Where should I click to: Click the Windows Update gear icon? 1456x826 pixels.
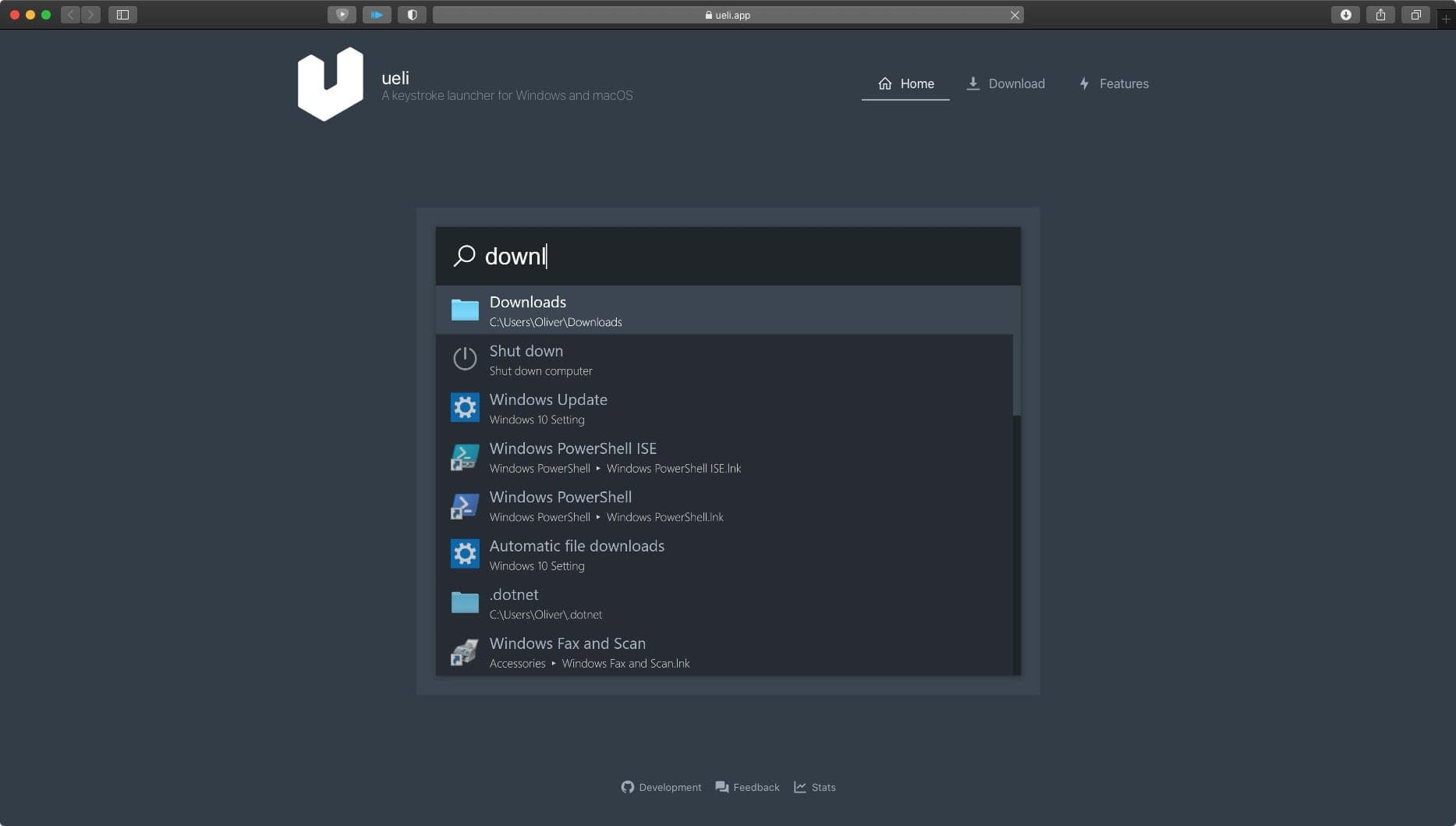465,407
